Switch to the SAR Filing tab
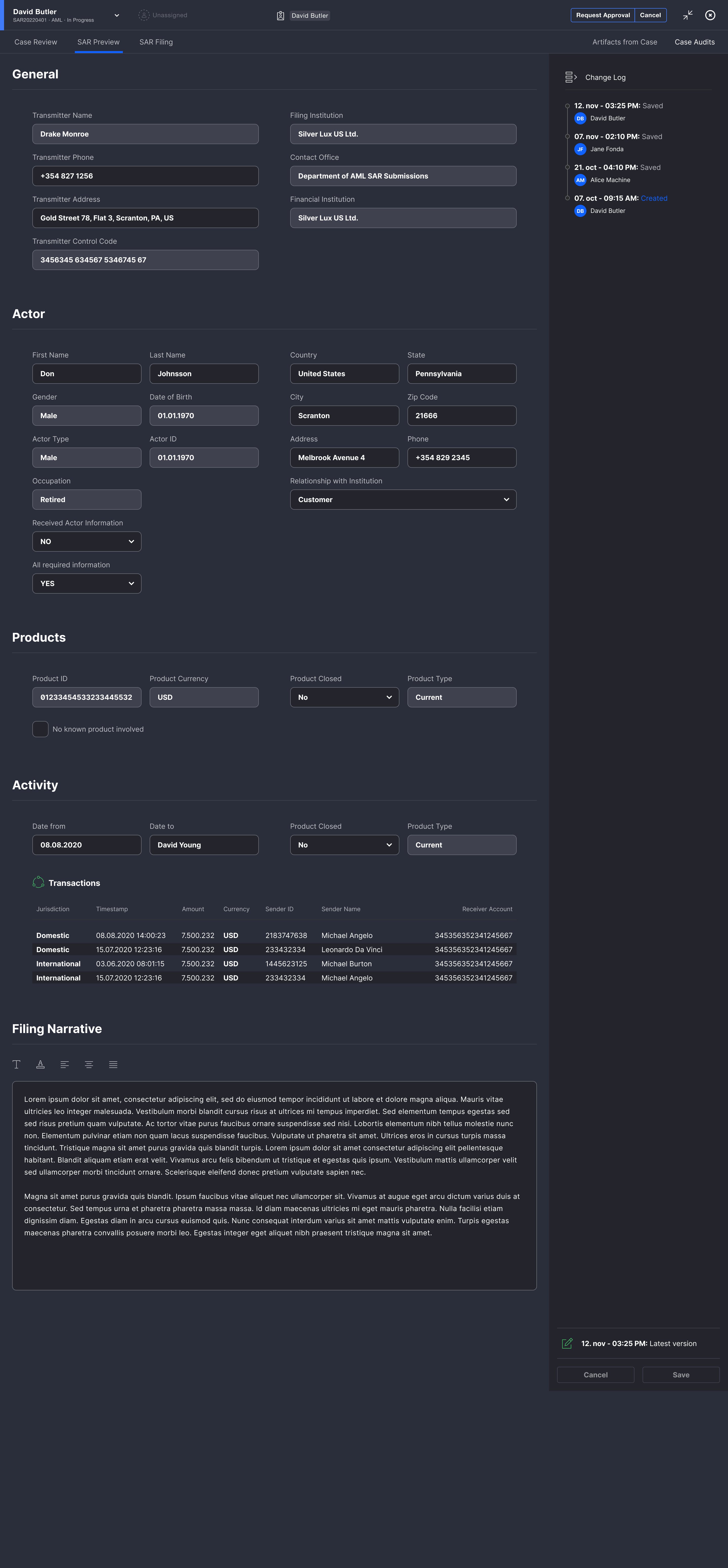Viewport: 728px width, 1568px height. click(x=156, y=42)
